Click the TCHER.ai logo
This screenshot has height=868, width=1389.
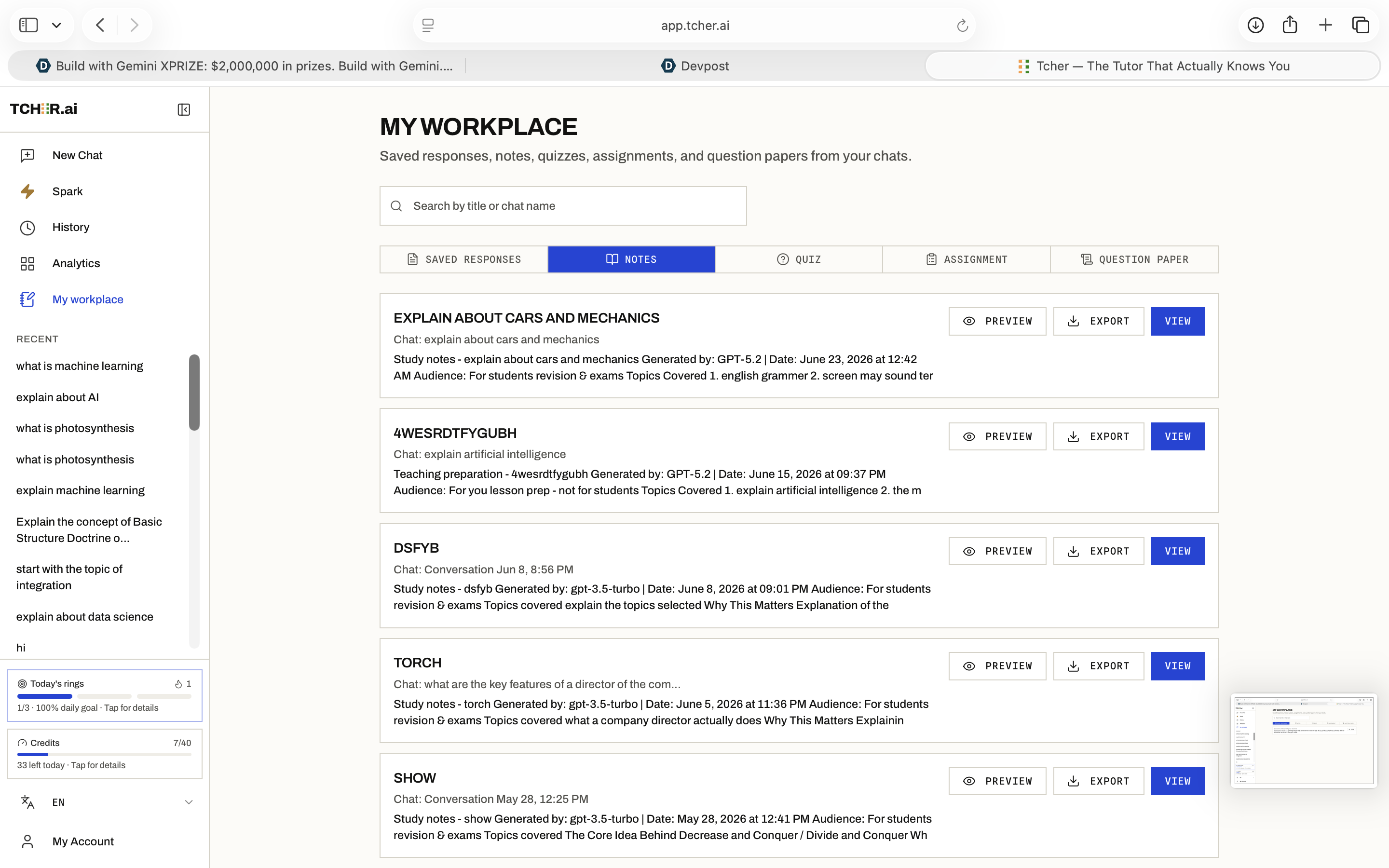[x=43, y=109]
